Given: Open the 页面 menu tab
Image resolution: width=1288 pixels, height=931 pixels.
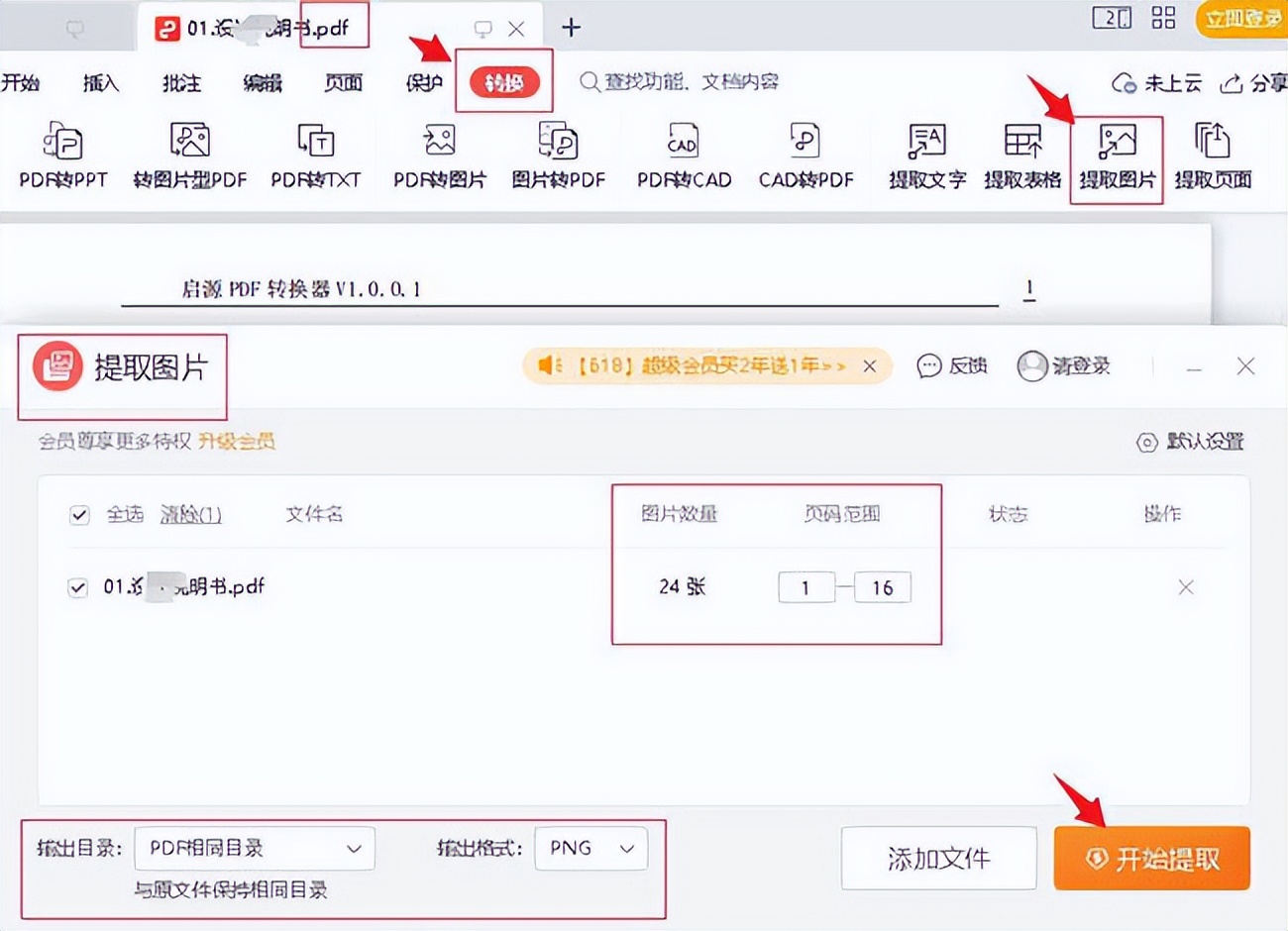Looking at the screenshot, I should click(342, 84).
